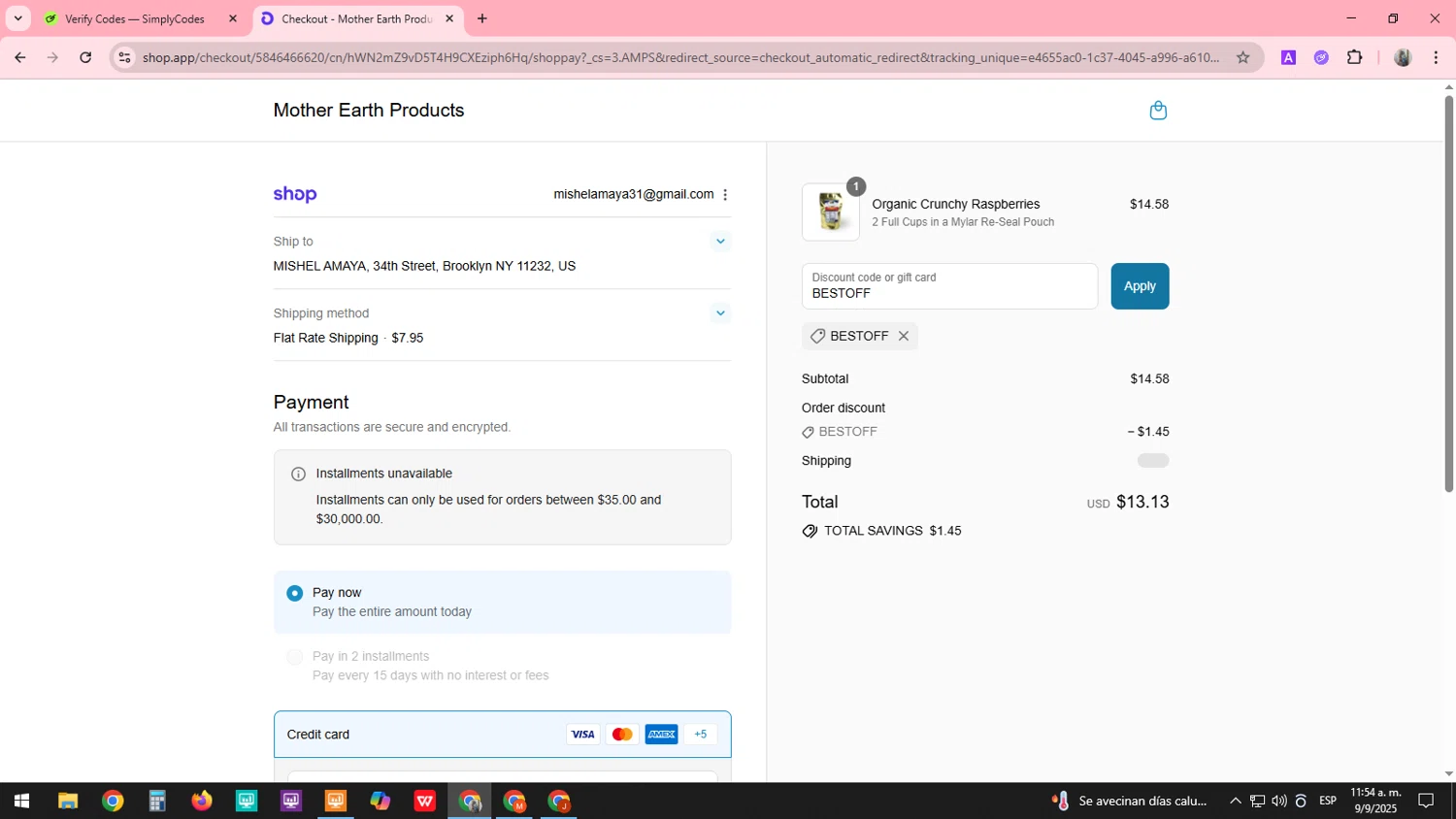The image size is (1456, 819).
Task: Open the purple A browser extension
Action: coord(1288,57)
